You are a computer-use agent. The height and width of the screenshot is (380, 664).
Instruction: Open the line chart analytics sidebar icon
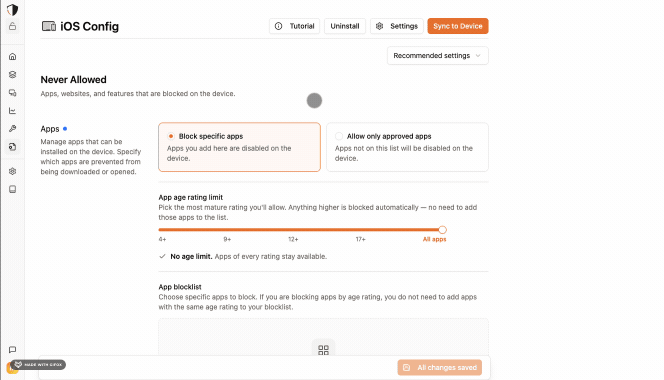pyautogui.click(x=13, y=111)
